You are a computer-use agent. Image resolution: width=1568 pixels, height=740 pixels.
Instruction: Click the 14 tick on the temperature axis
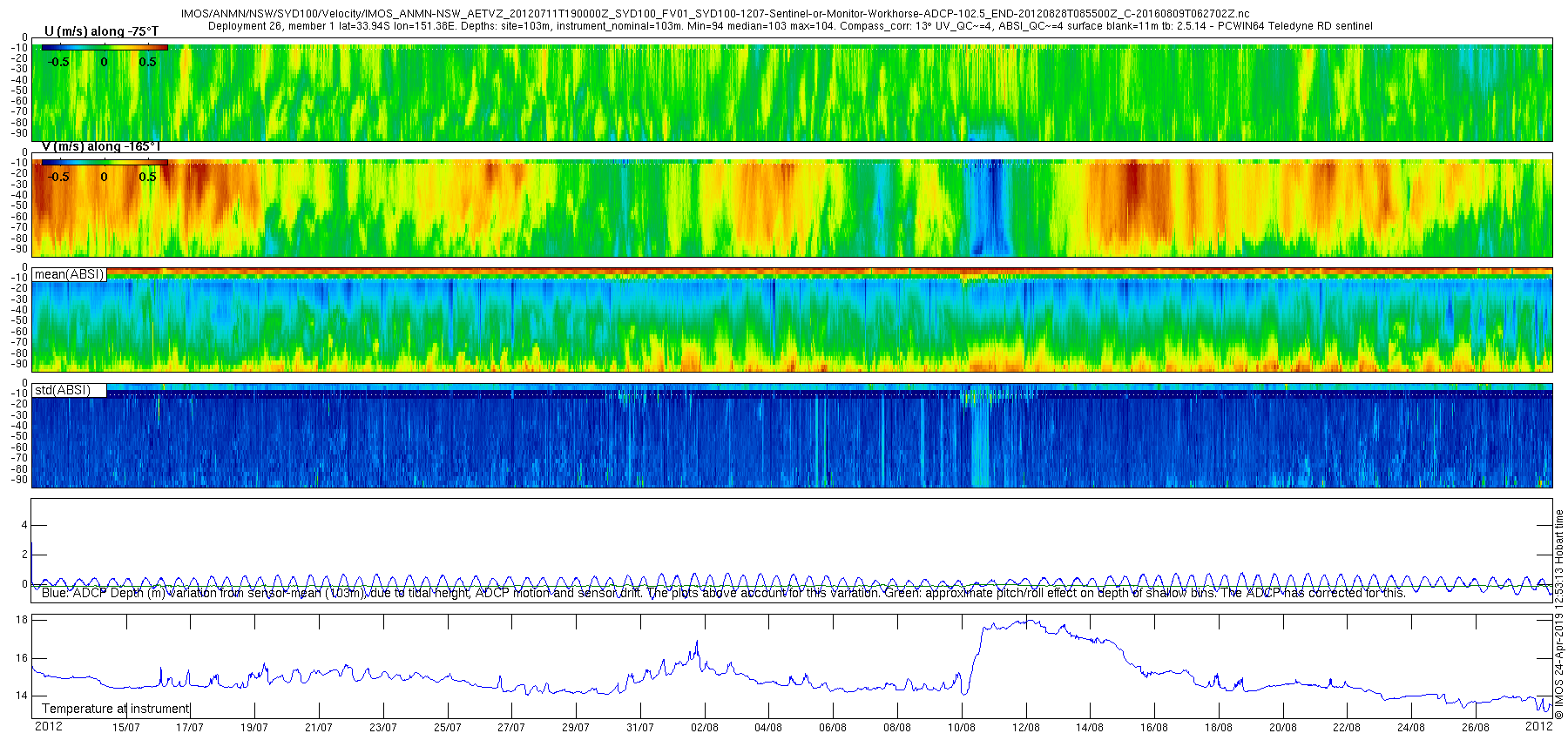(x=23, y=696)
